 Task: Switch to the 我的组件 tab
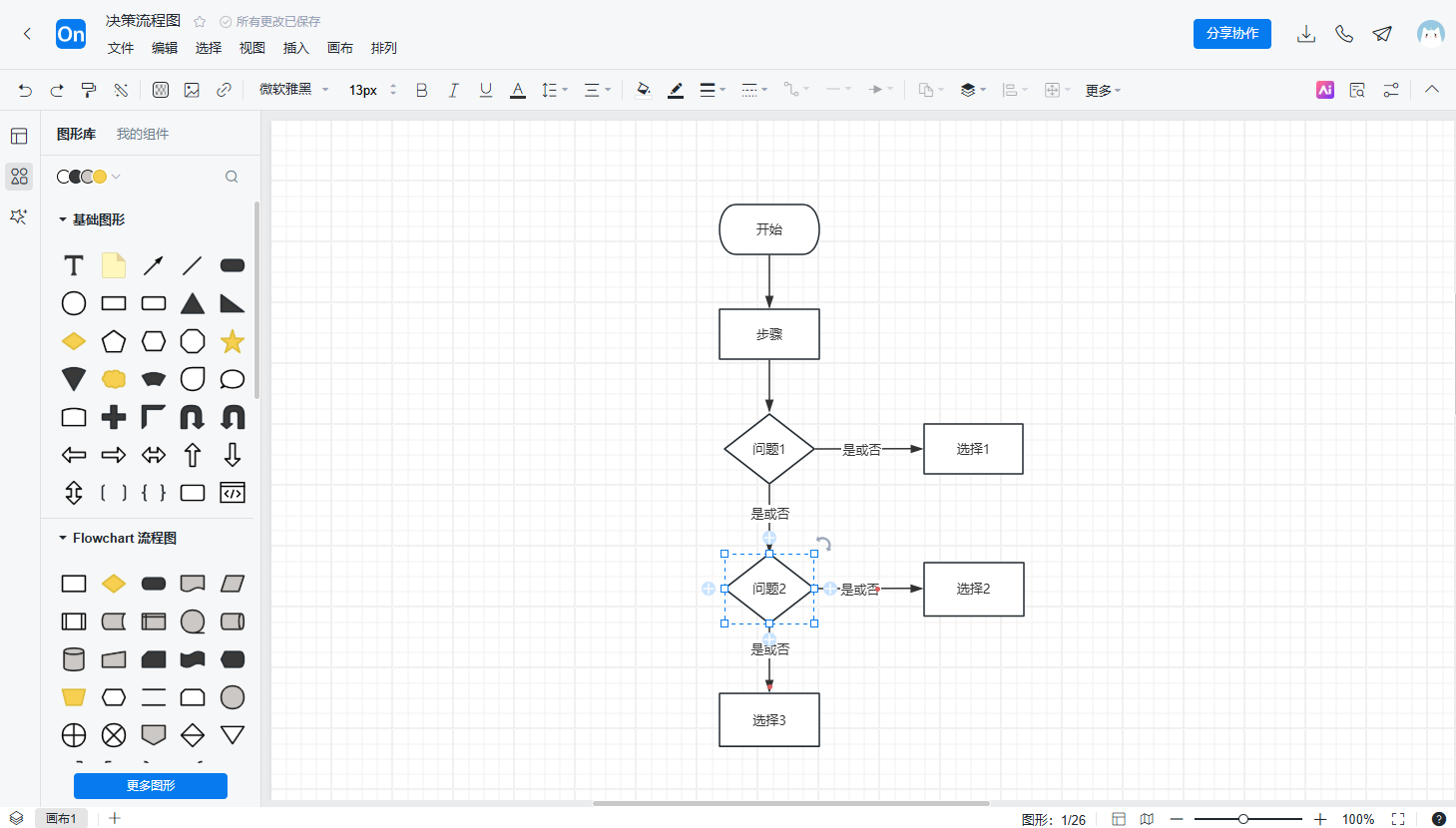tap(143, 134)
